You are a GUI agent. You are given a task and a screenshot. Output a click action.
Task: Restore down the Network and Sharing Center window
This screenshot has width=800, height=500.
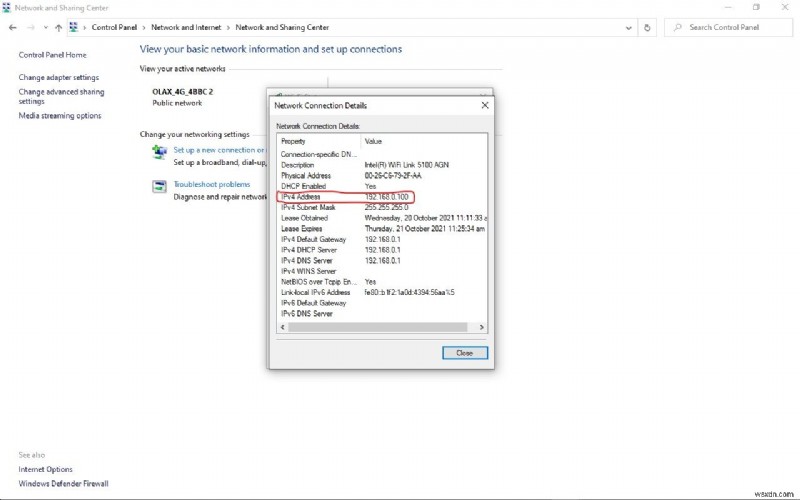tap(756, 7)
